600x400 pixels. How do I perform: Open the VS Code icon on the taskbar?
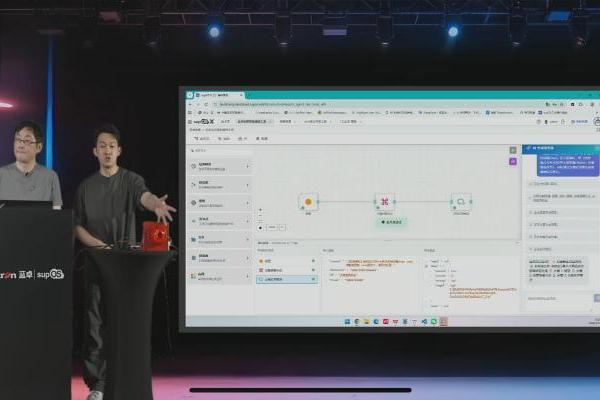point(424,322)
